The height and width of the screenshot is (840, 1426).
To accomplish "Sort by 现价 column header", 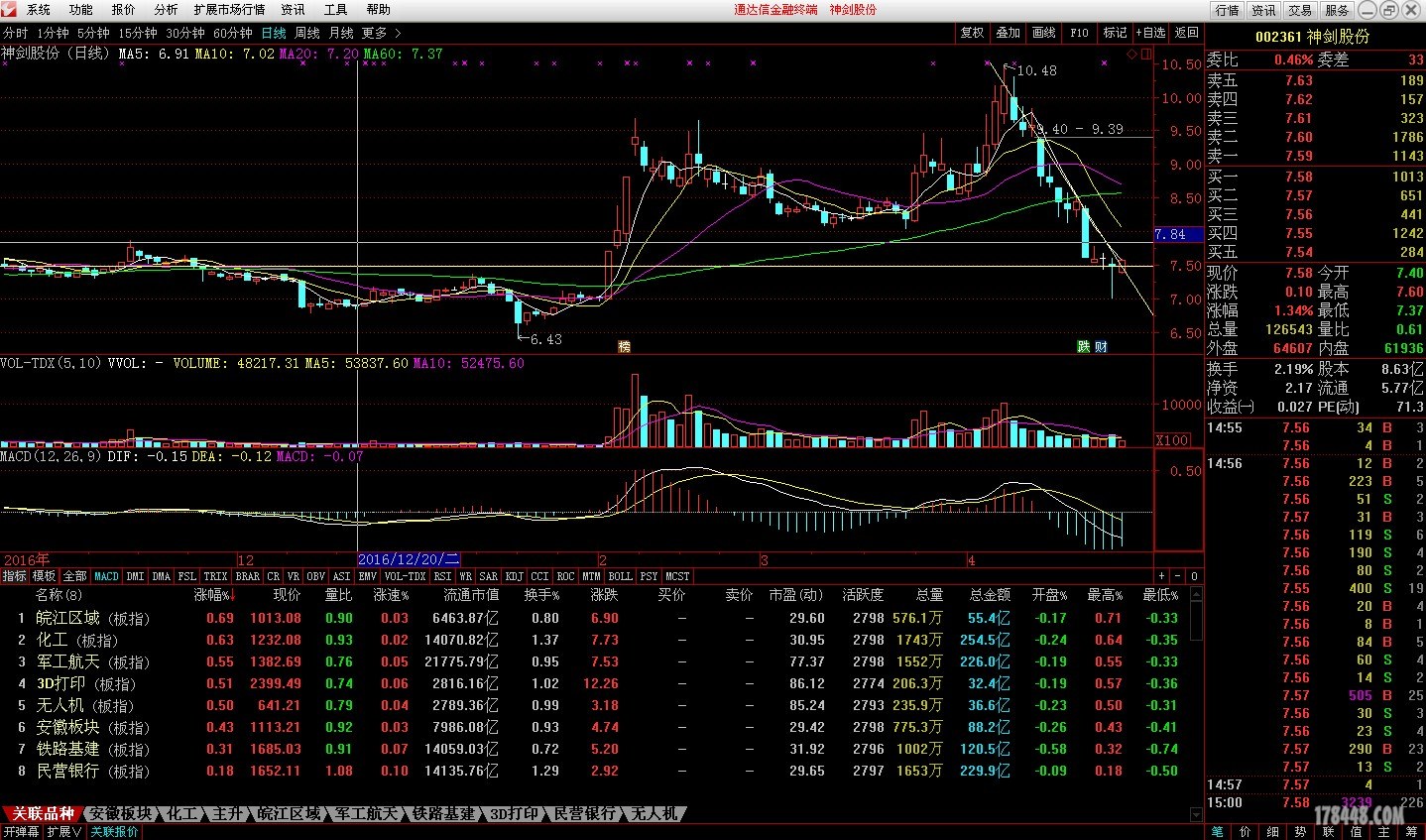I will [x=287, y=595].
